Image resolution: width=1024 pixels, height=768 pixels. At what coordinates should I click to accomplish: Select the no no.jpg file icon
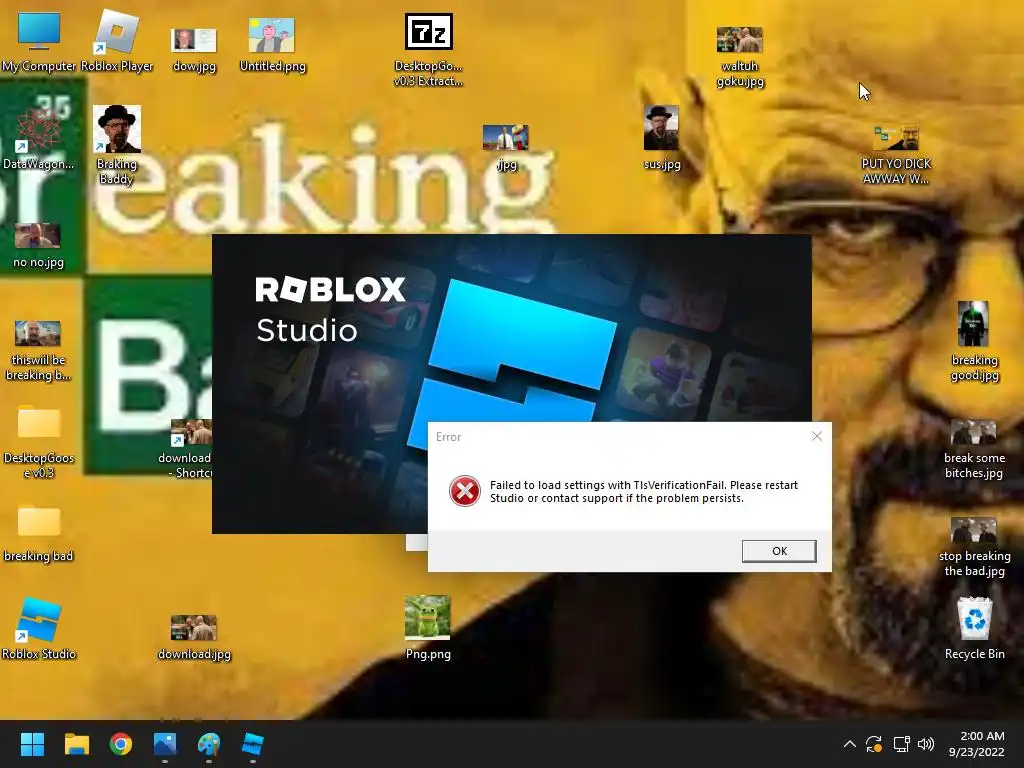(38, 246)
